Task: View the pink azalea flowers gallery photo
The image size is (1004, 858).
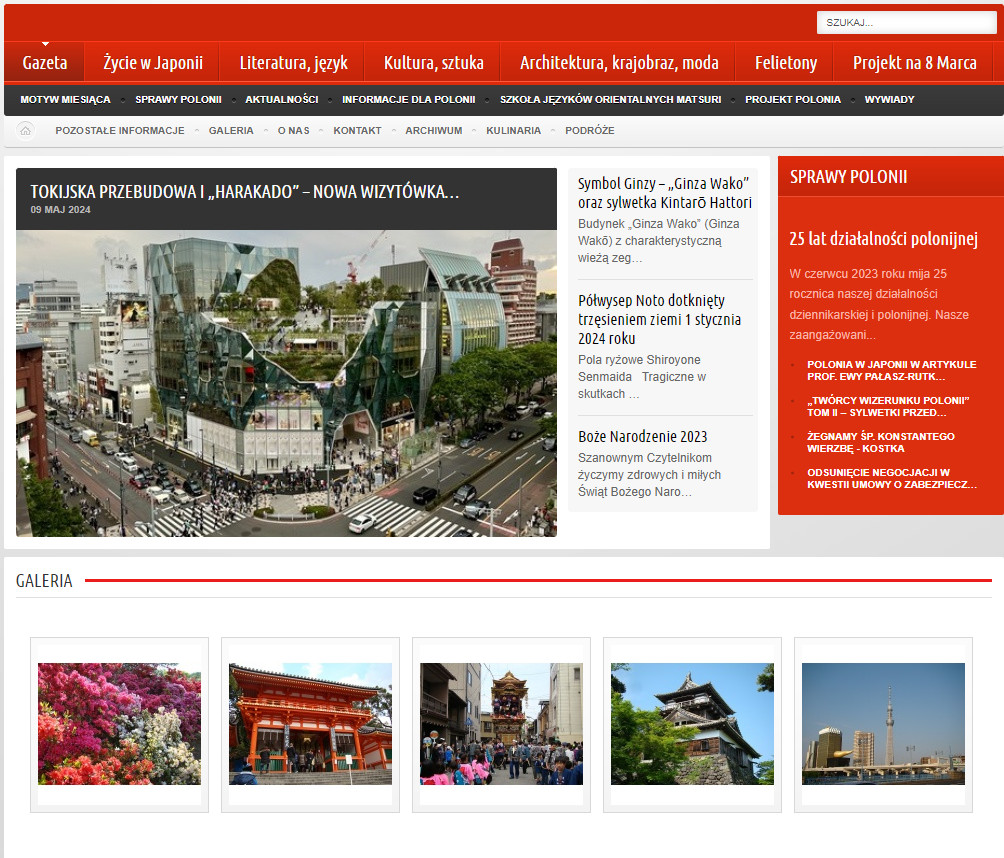Action: coord(119,724)
